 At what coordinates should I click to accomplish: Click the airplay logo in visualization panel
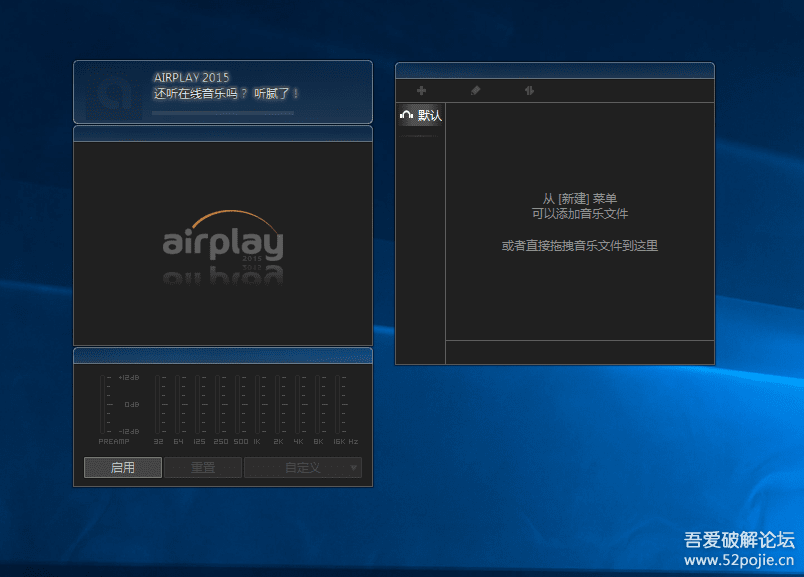pos(223,243)
